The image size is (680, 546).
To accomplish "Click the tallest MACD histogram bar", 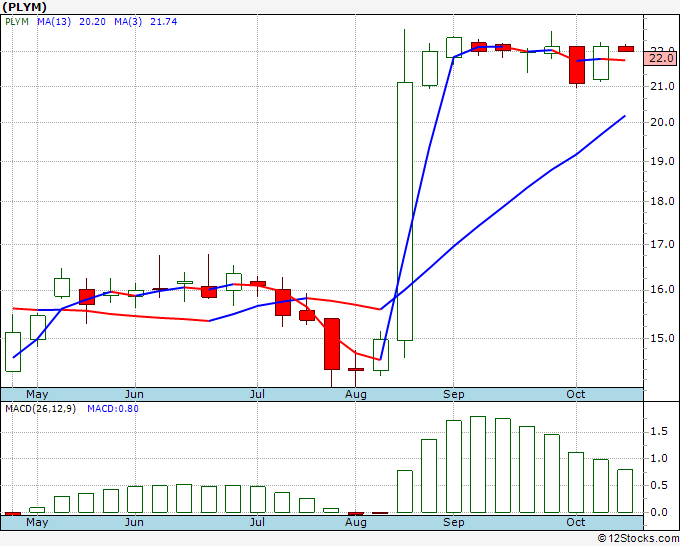I will (x=478, y=464).
